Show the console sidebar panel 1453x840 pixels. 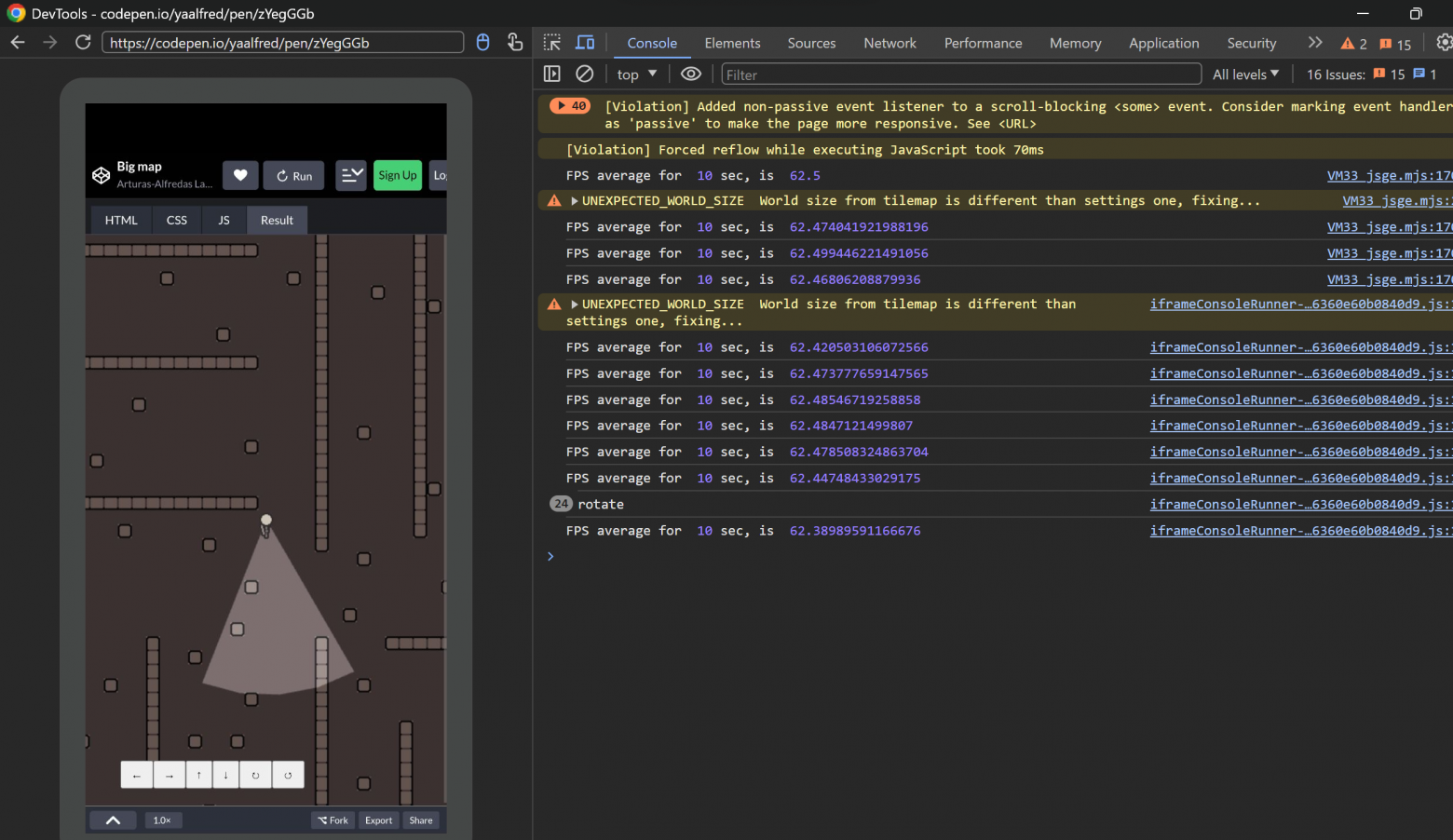[552, 74]
